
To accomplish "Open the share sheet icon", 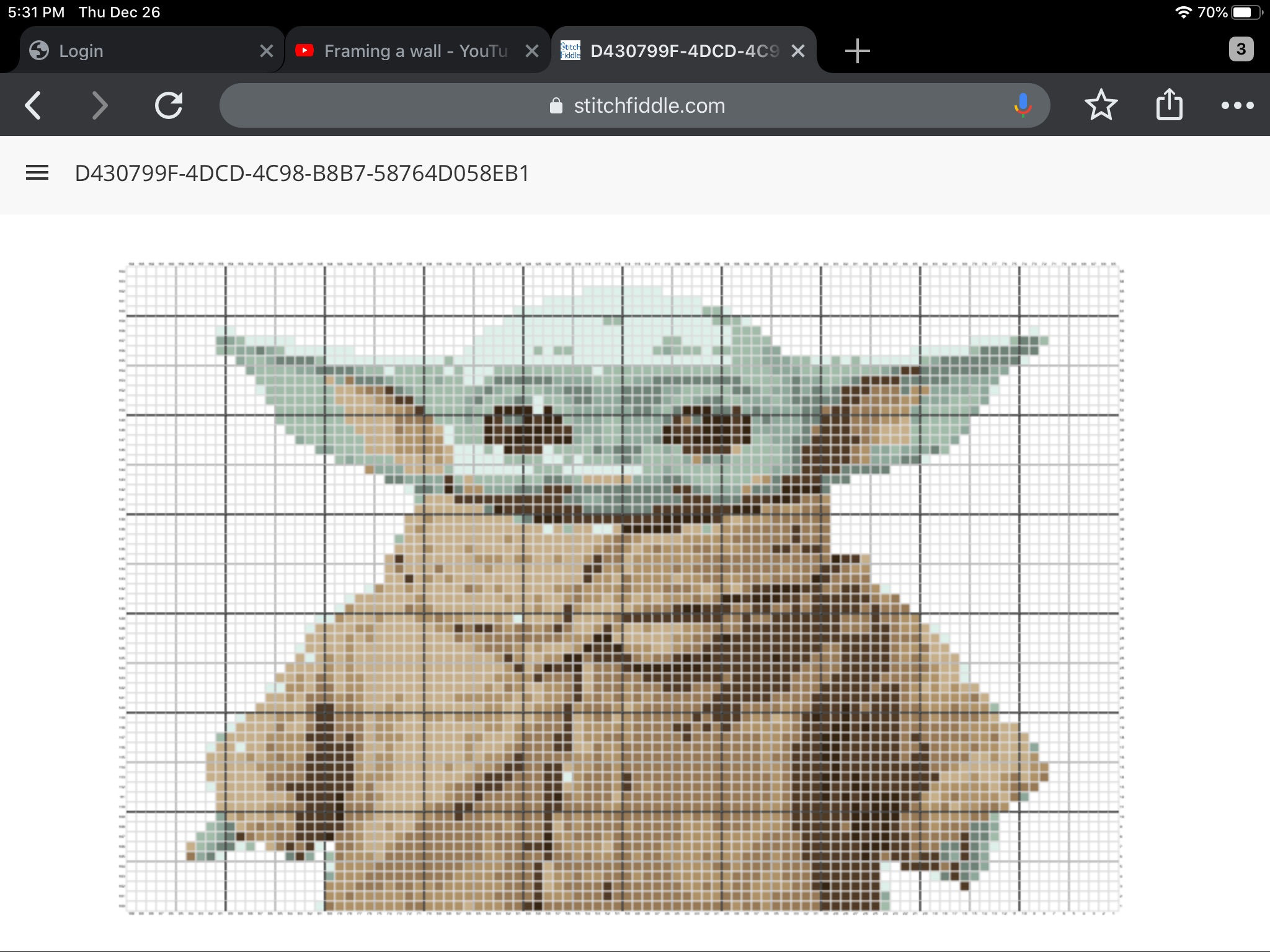I will 1170,105.
